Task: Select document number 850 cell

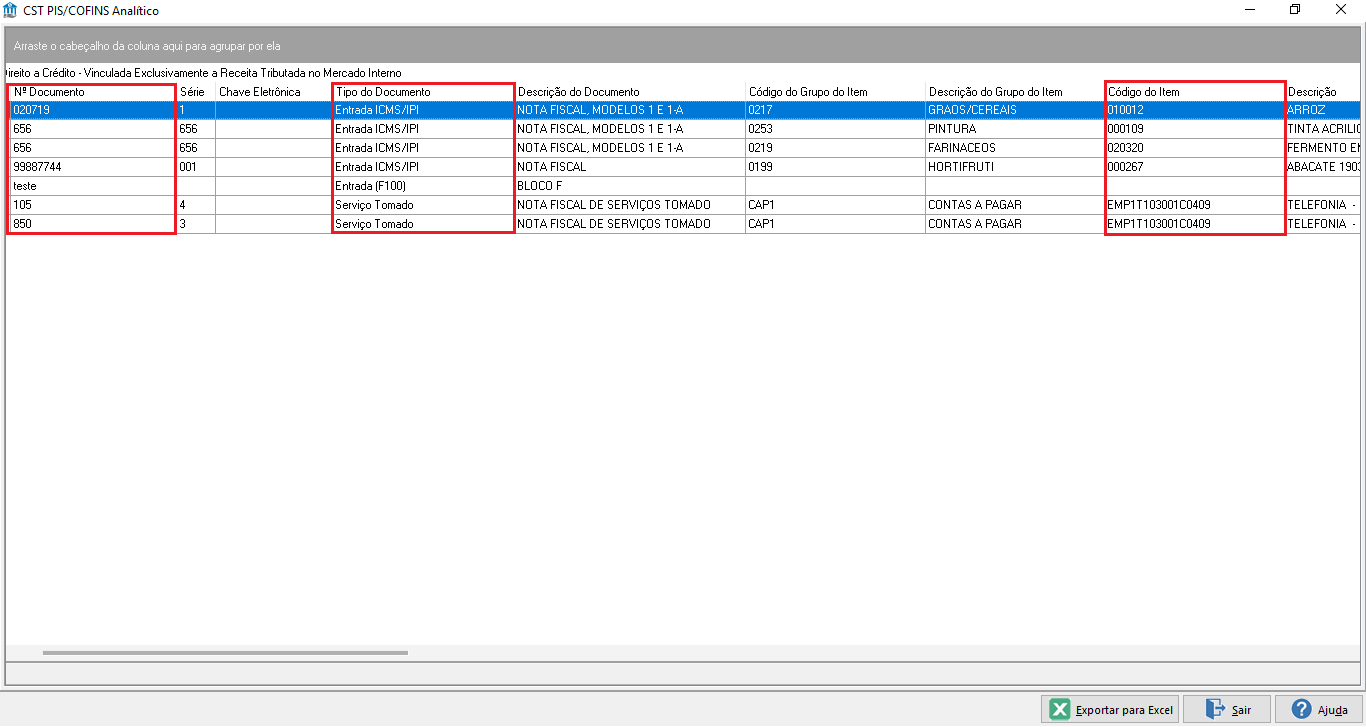Action: [x=92, y=224]
